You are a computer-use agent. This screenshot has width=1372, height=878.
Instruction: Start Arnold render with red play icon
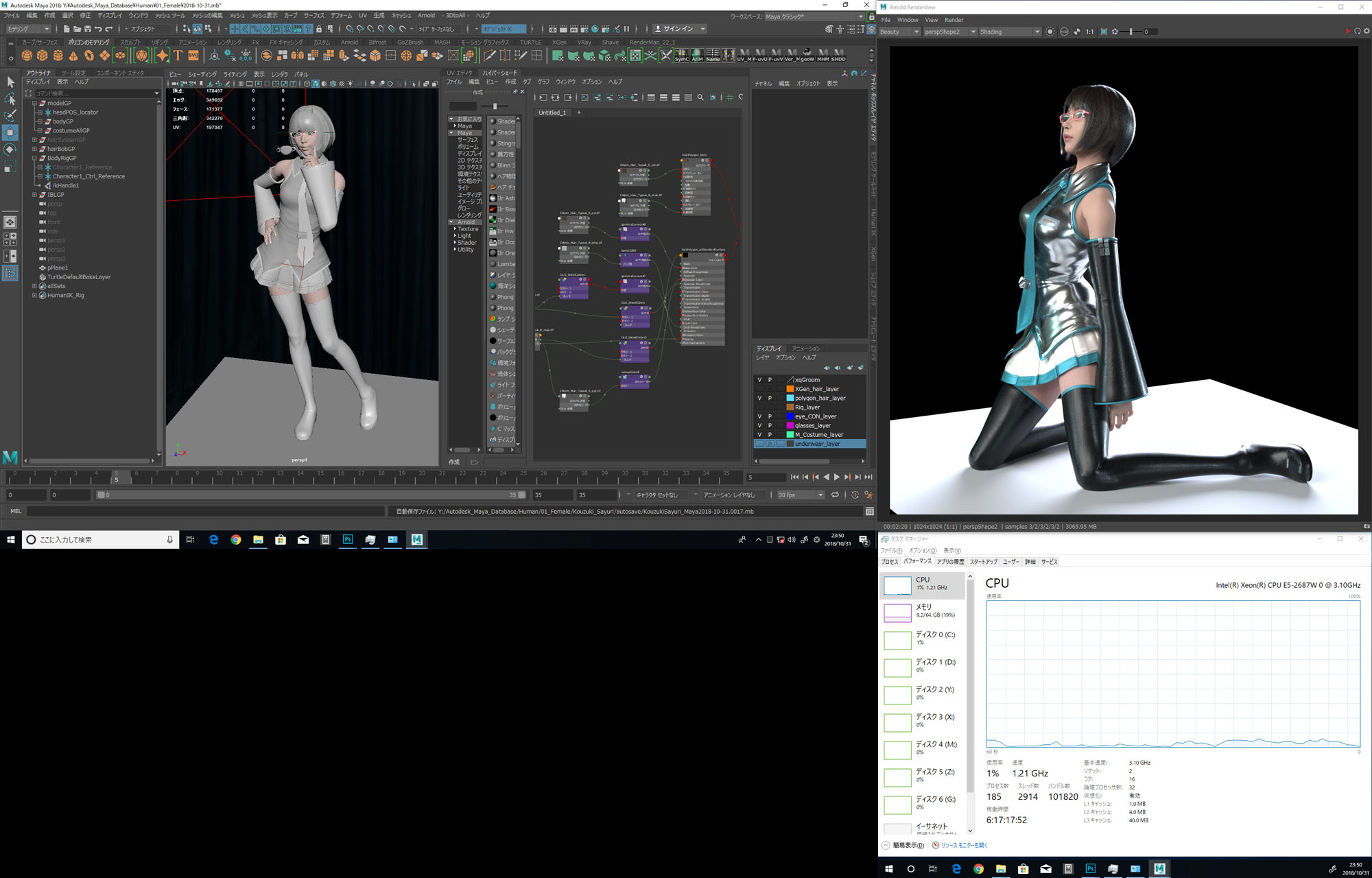click(x=1347, y=32)
